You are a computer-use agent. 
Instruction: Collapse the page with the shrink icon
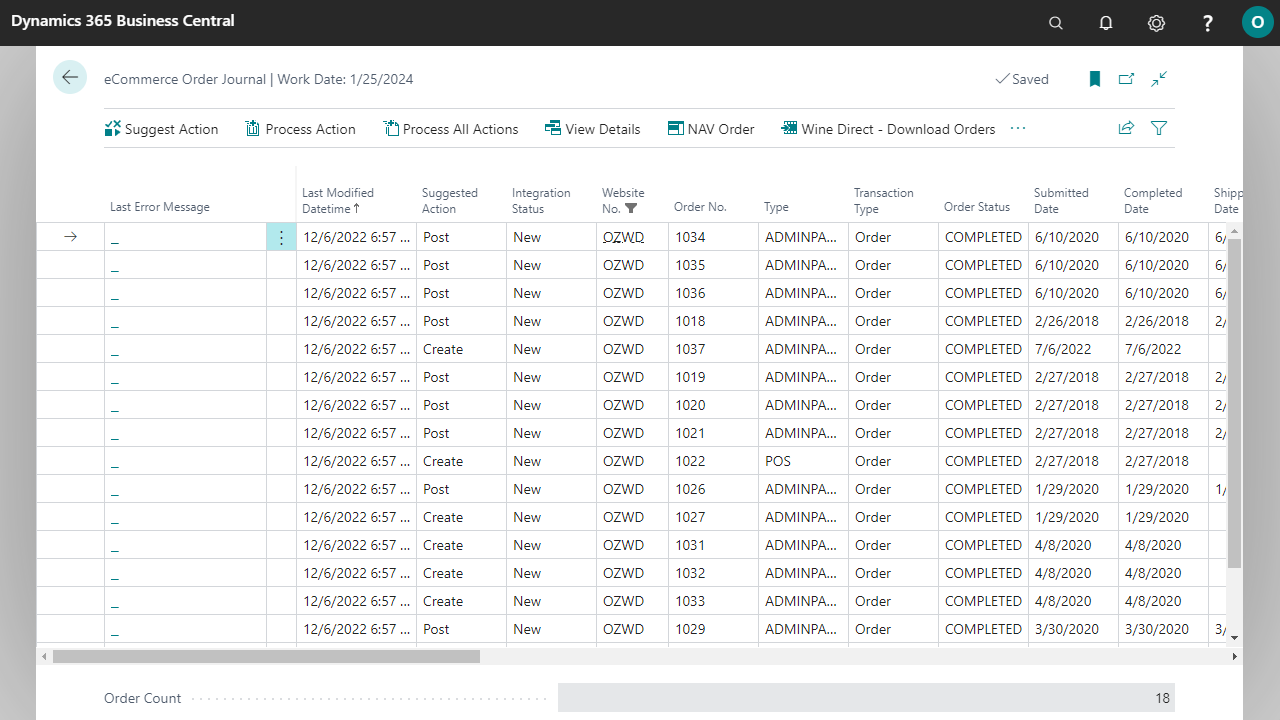(x=1159, y=79)
